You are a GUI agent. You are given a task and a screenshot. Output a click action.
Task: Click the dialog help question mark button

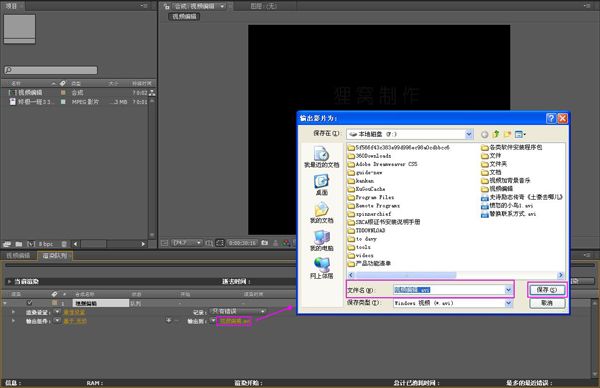551,118
